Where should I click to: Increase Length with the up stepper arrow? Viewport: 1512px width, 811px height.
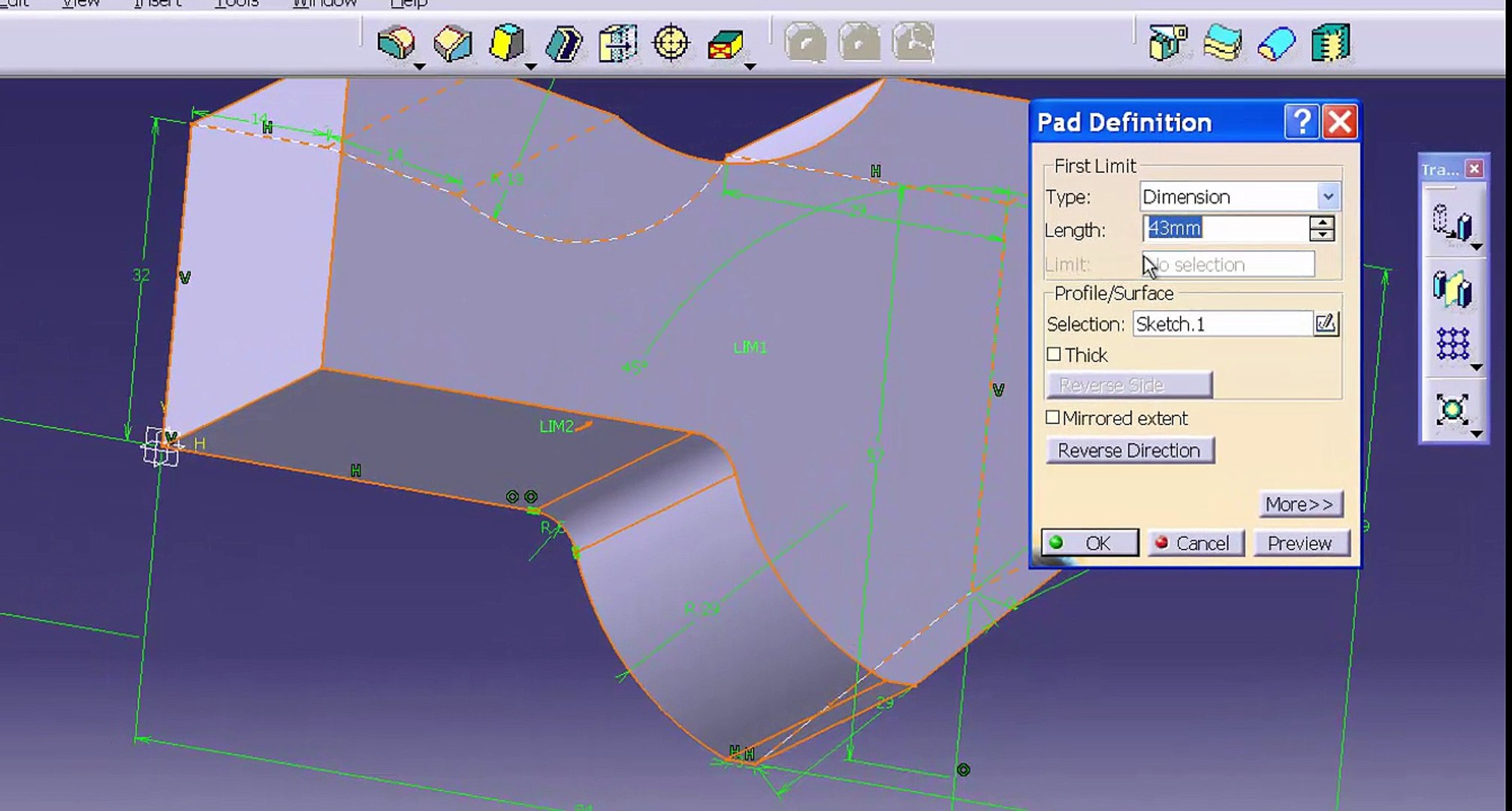(x=1321, y=222)
